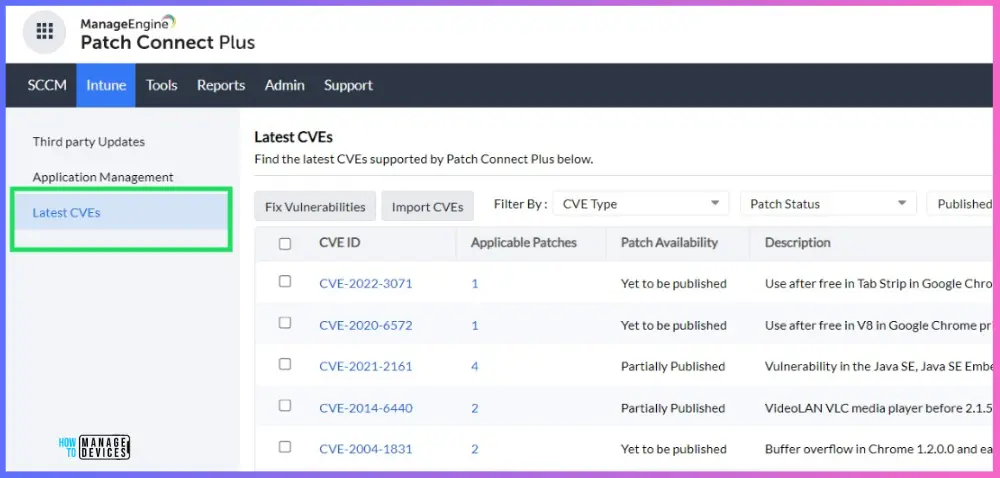Select Latest CVEs in sidebar
Viewport: 1000px width, 478px height.
point(120,213)
